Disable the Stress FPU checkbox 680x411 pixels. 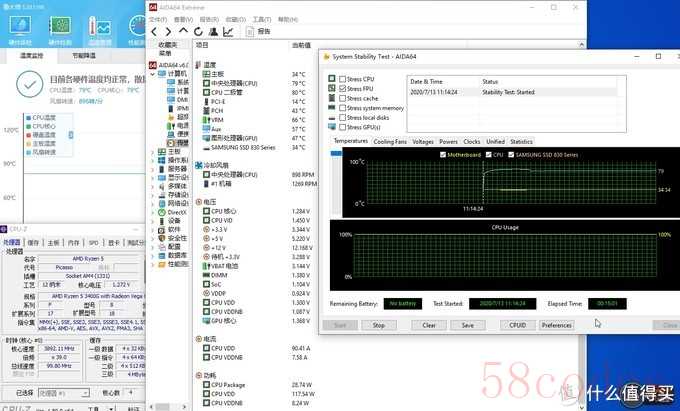pos(343,88)
